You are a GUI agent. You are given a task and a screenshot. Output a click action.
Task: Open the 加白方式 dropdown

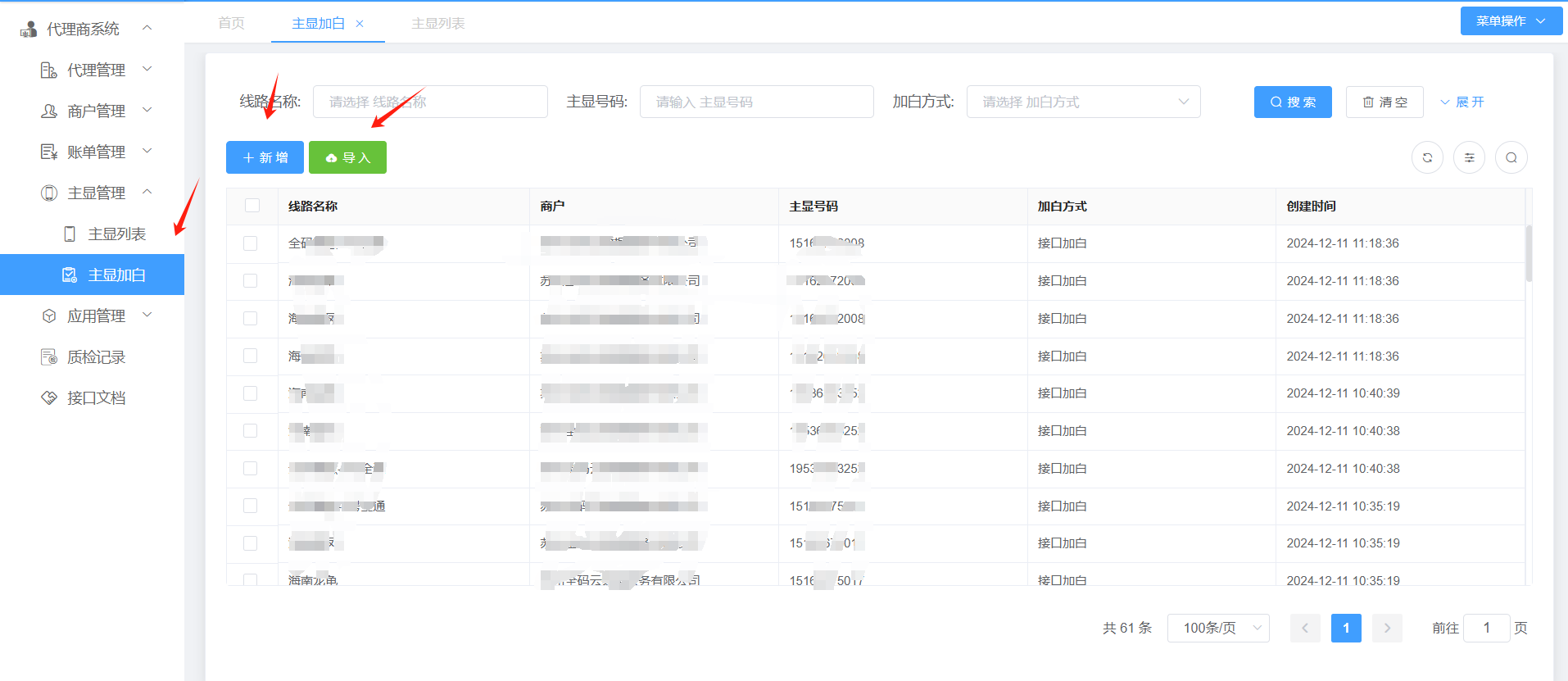[1083, 102]
